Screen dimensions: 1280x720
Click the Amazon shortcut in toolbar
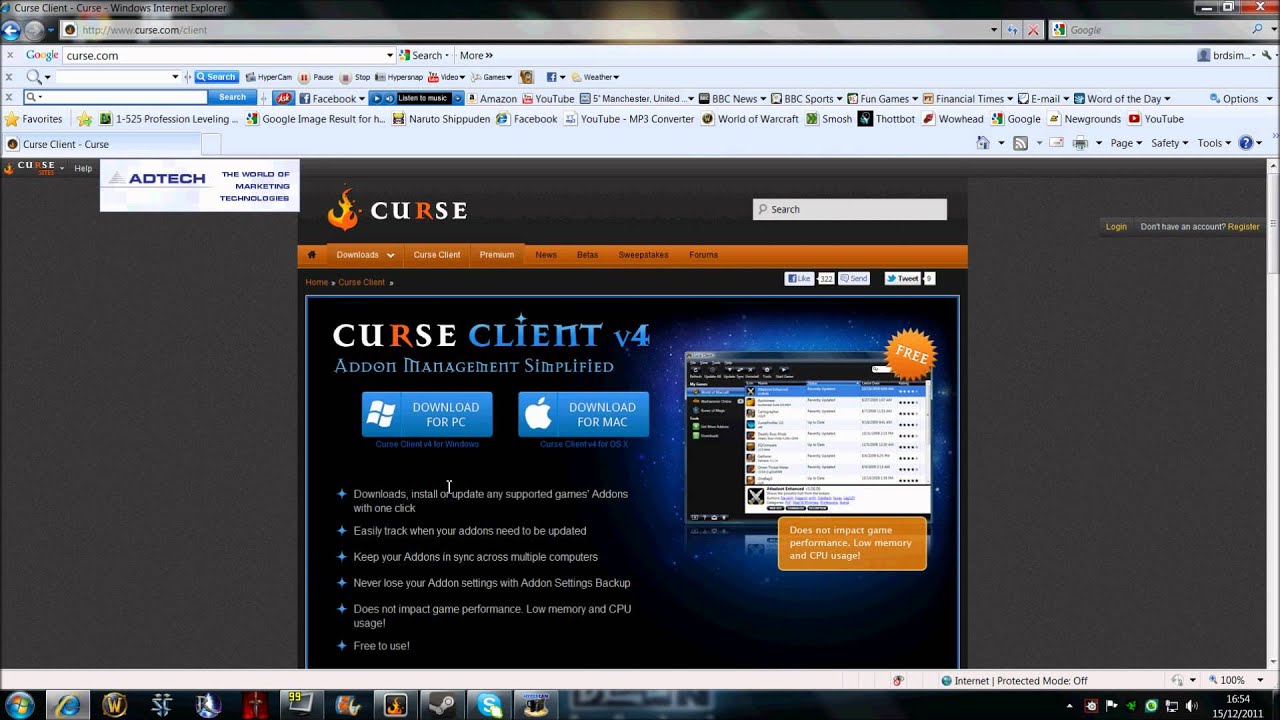491,98
